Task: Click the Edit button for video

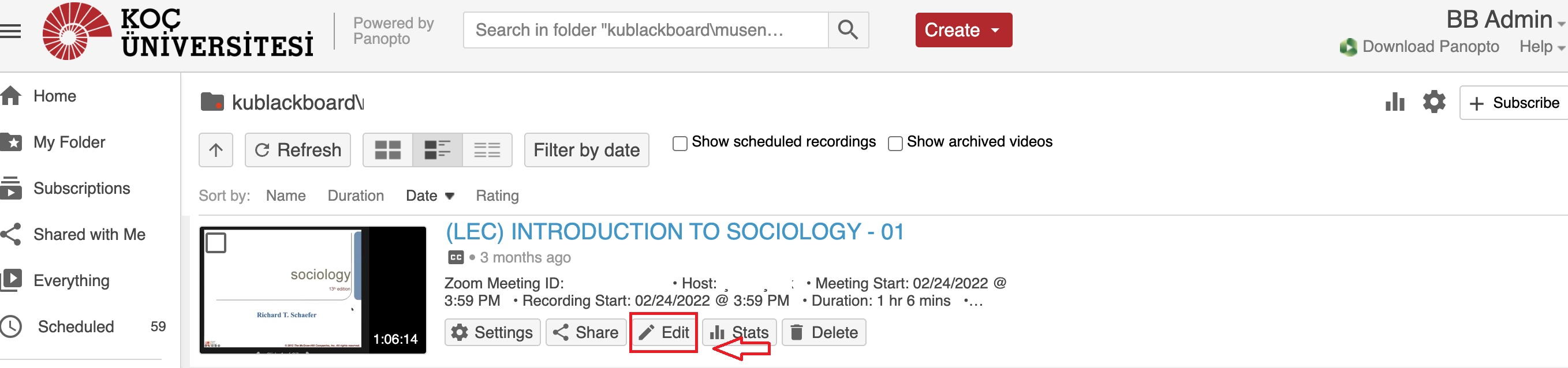Action: point(663,333)
